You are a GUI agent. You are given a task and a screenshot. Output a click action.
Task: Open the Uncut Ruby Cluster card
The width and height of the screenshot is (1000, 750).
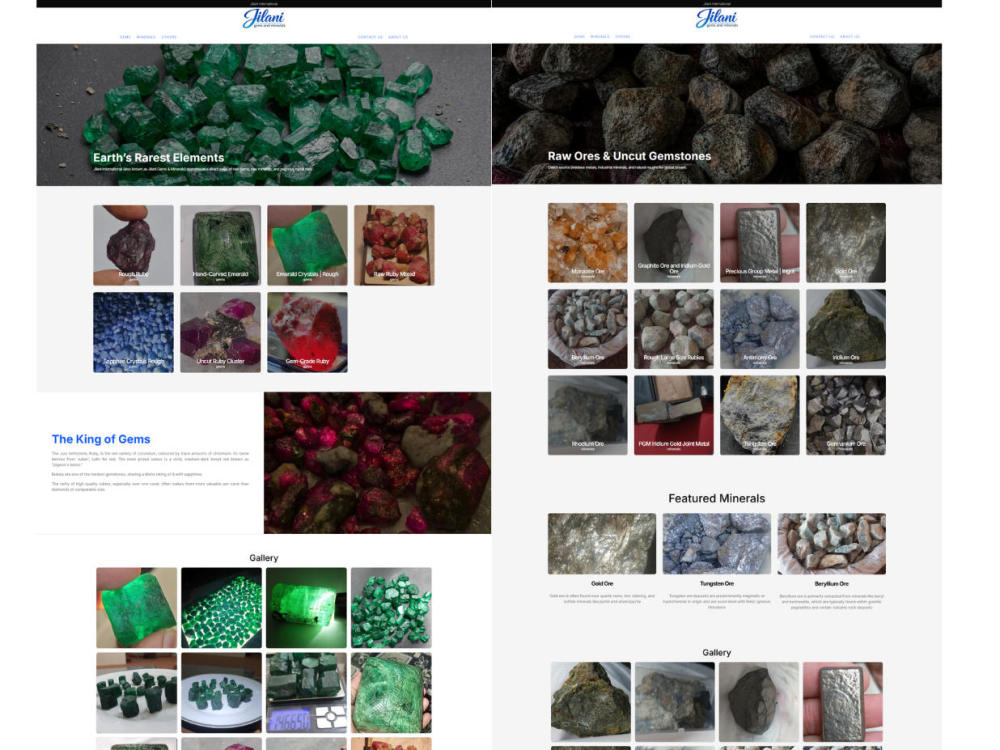[221, 332]
